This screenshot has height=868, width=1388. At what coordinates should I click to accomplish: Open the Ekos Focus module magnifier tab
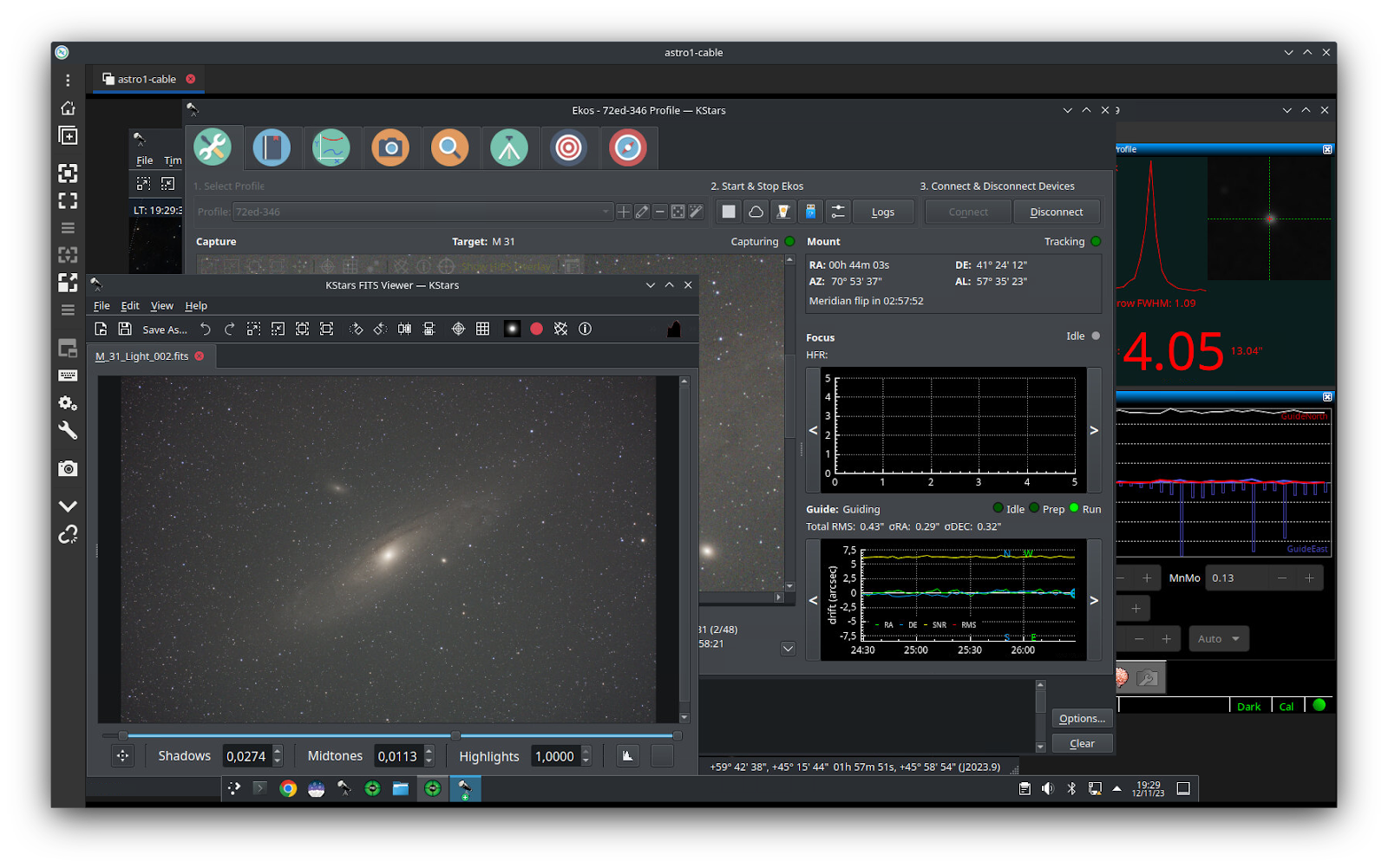click(449, 148)
